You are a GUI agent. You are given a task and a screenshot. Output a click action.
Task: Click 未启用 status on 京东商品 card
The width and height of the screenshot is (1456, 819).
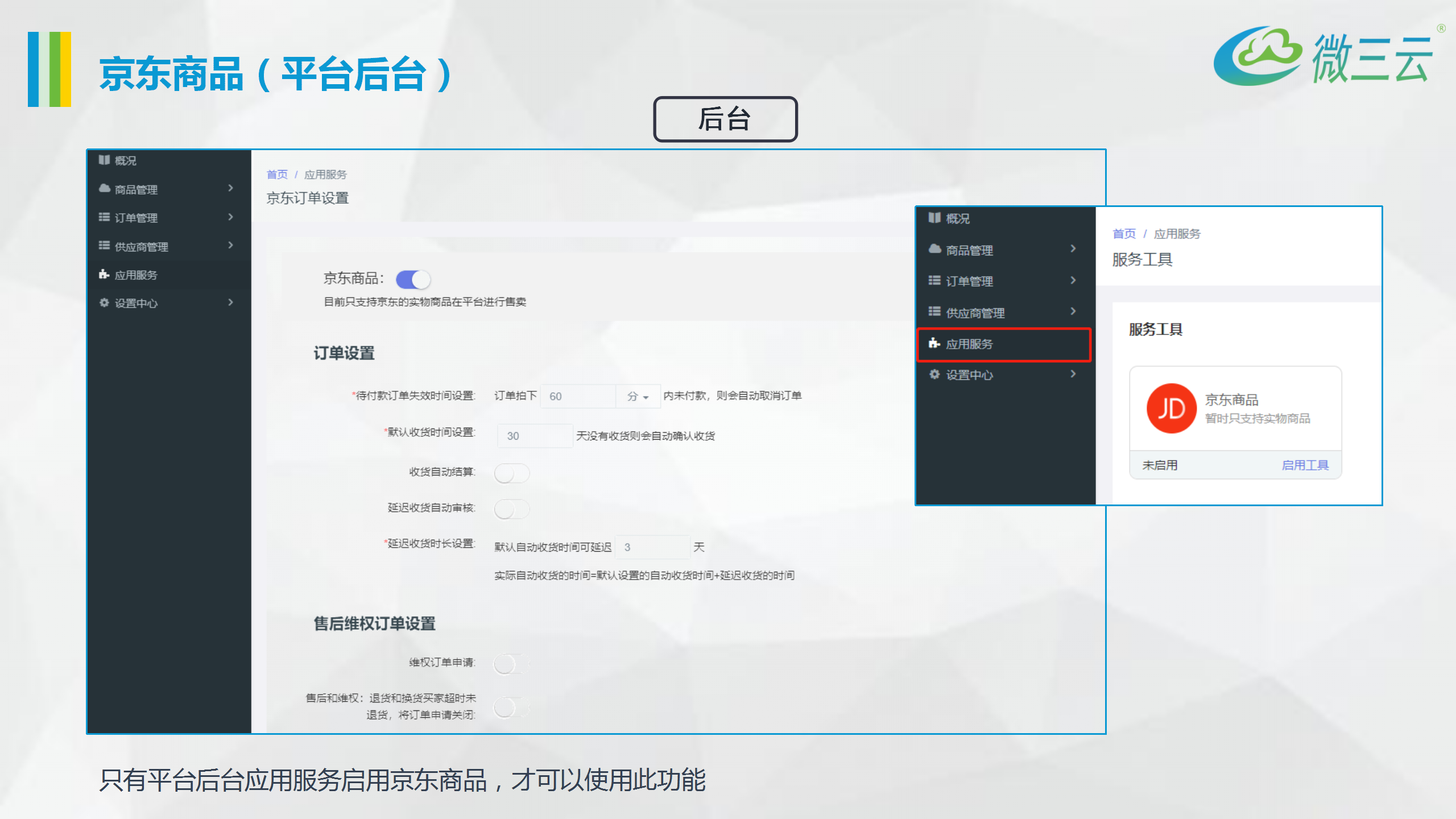[1160, 465]
